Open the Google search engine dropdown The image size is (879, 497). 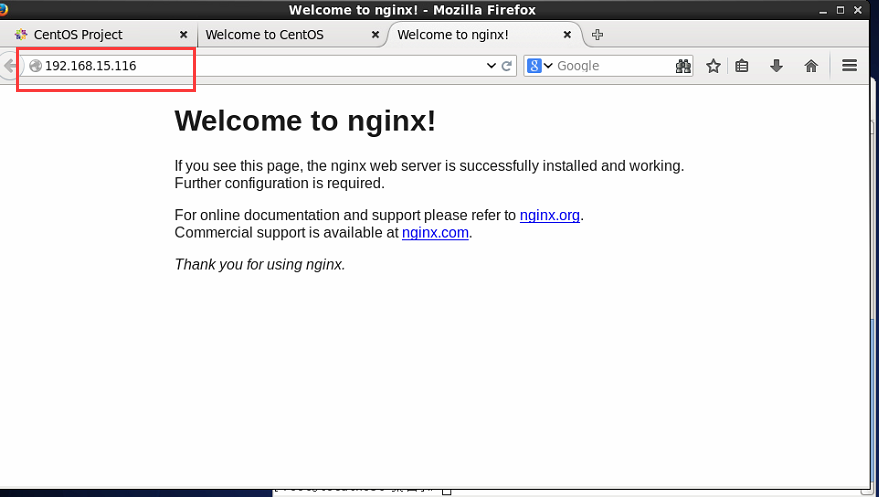pos(540,66)
